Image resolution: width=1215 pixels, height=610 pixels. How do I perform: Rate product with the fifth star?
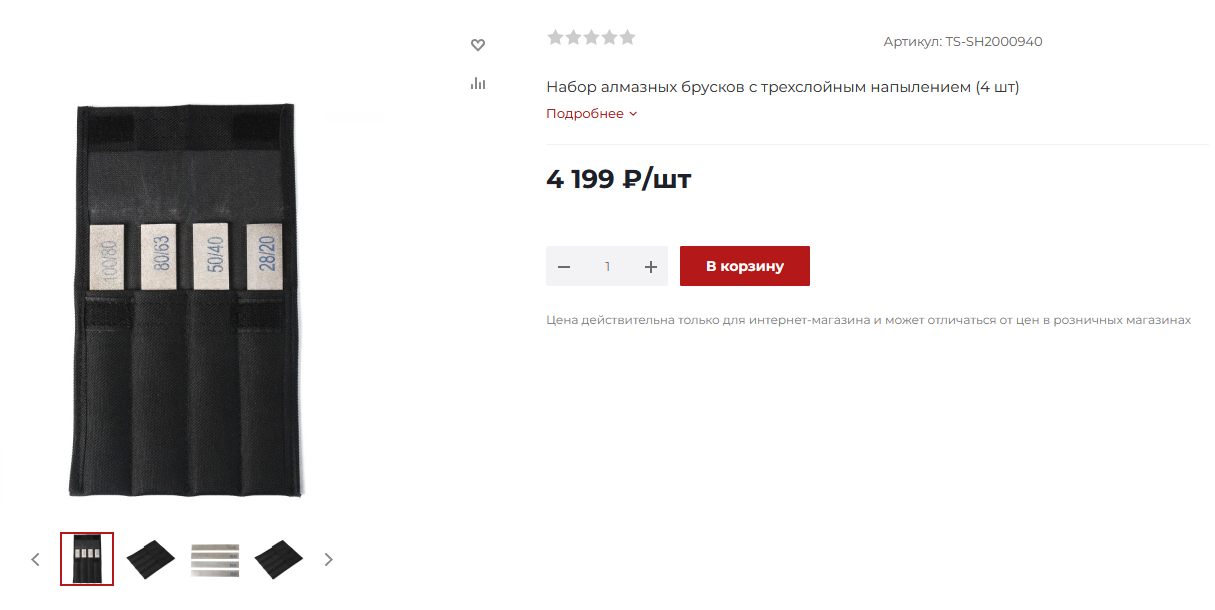tap(627, 38)
